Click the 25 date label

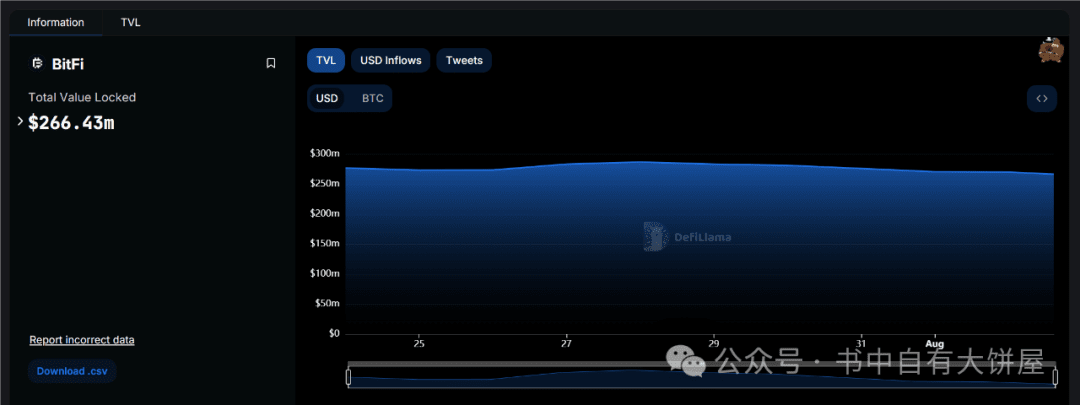pyautogui.click(x=418, y=343)
